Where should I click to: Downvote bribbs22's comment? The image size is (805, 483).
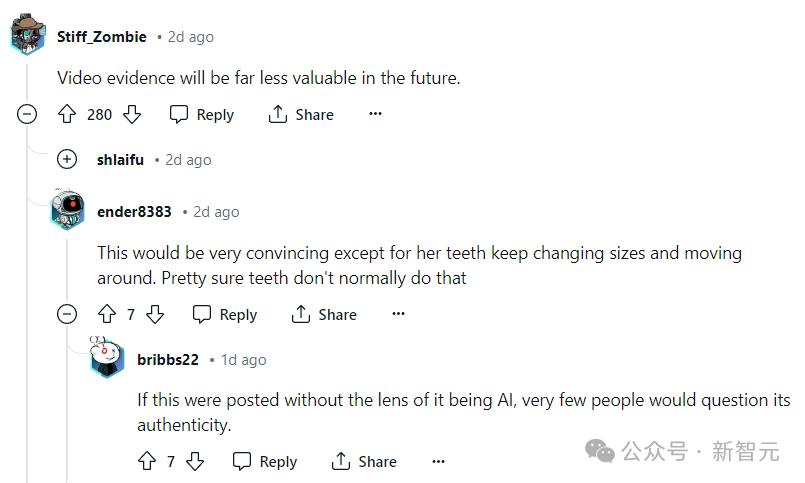[195, 461]
